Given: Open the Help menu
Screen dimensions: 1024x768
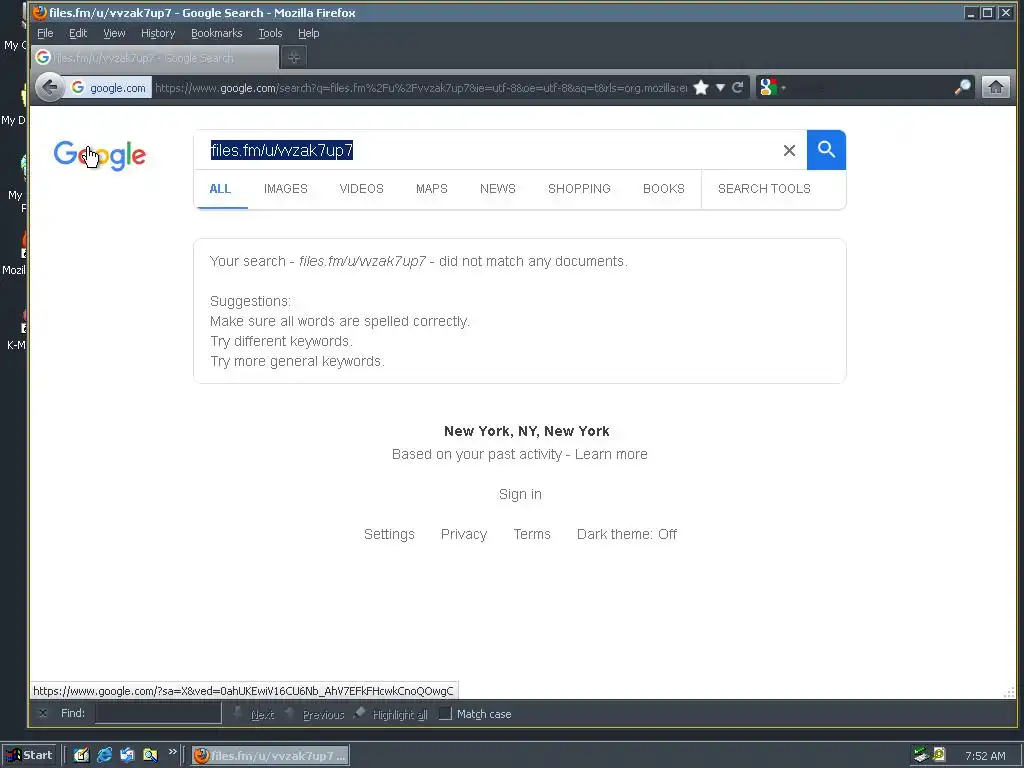Looking at the screenshot, I should point(308,33).
